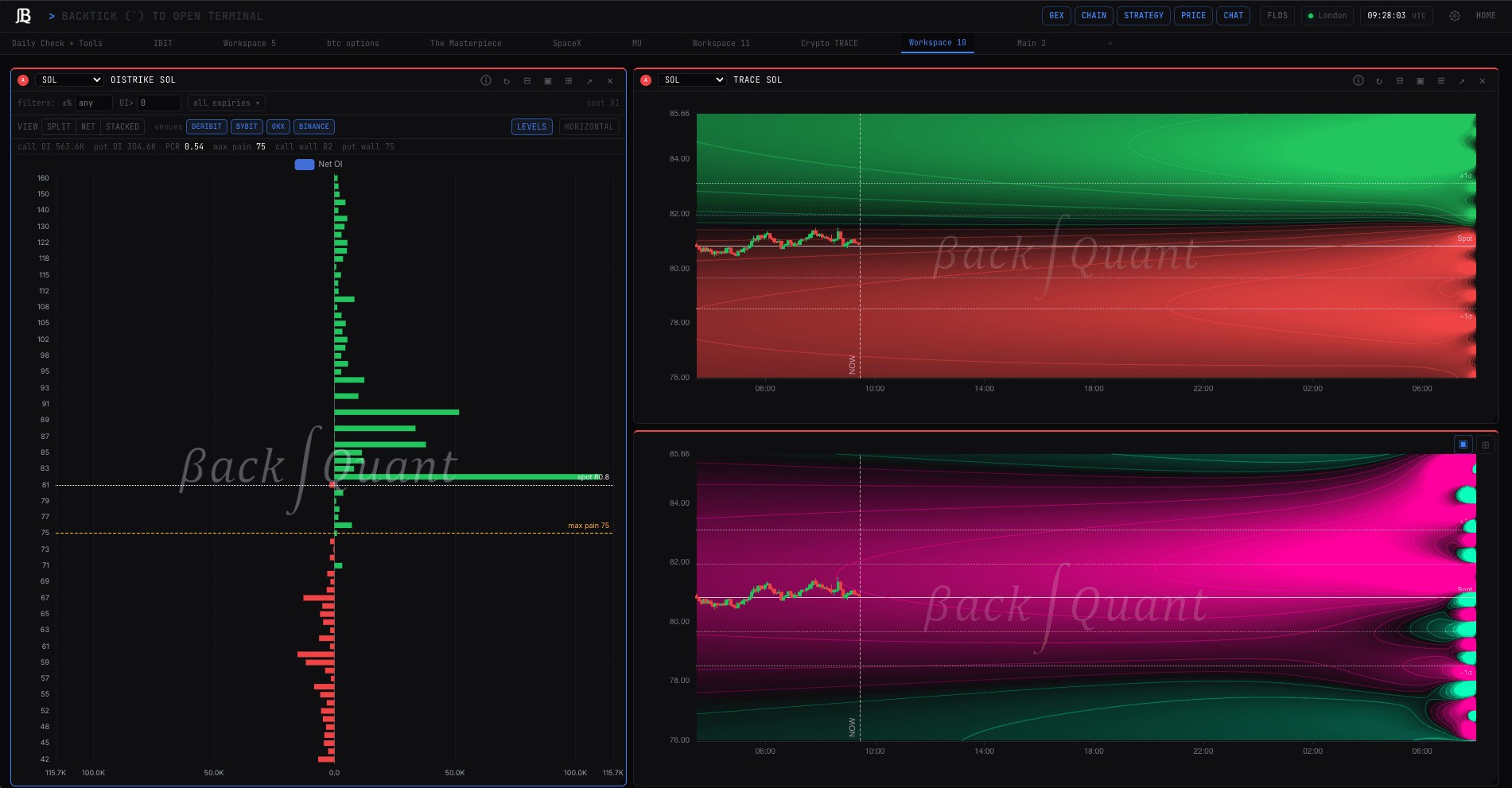Add a new workspace tab with the plus

pyautogui.click(x=1110, y=43)
